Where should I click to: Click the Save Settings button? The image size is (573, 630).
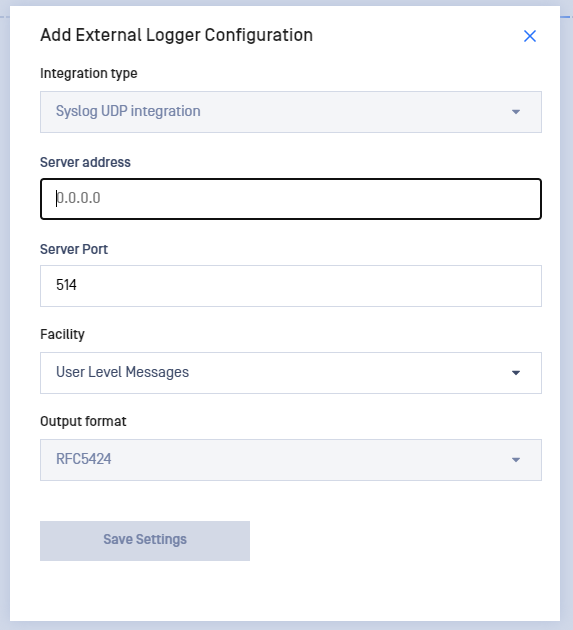click(145, 541)
